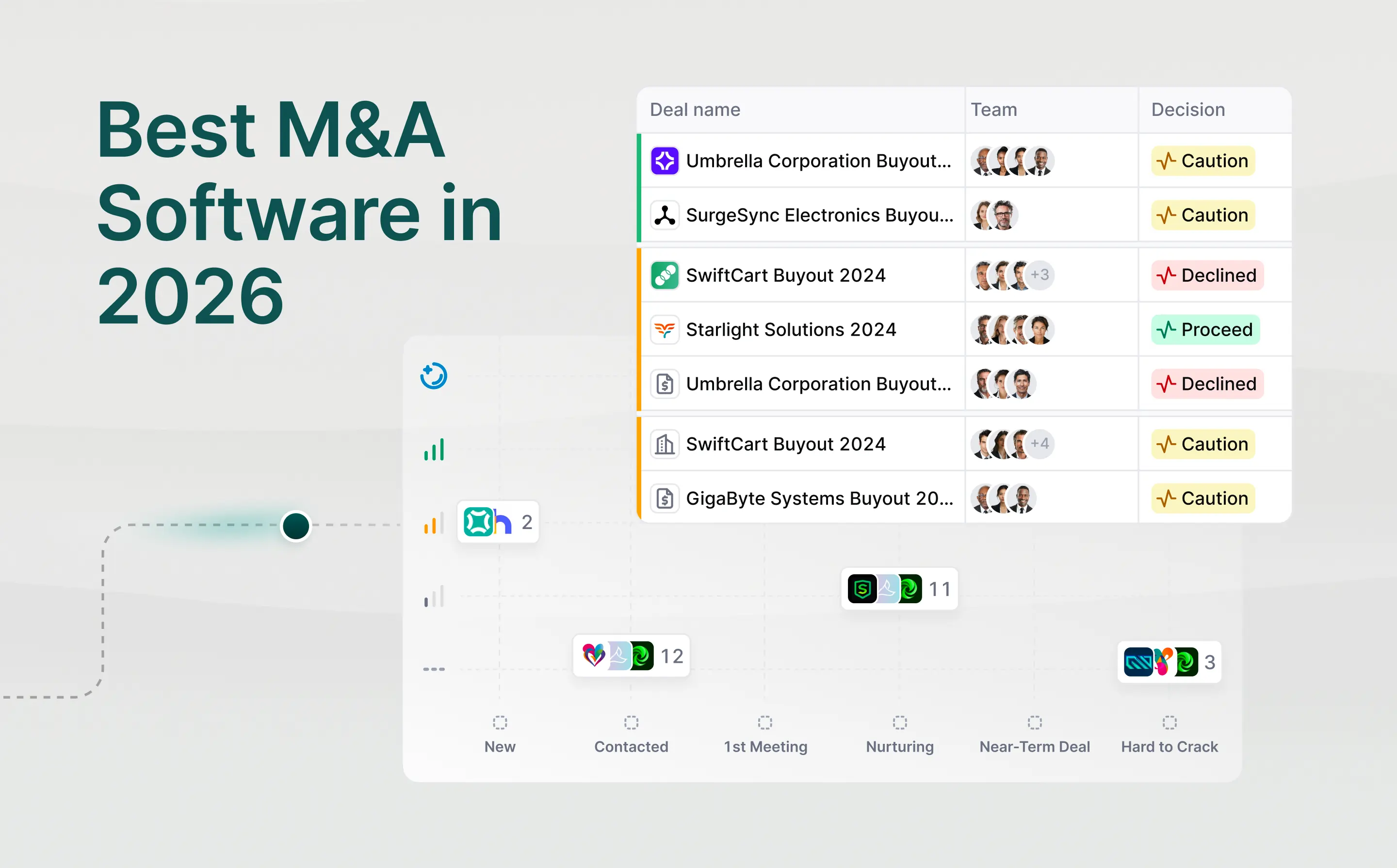Click the dashed square icon above 1st Meeting
Image resolution: width=1397 pixels, height=868 pixels.
pos(765,722)
